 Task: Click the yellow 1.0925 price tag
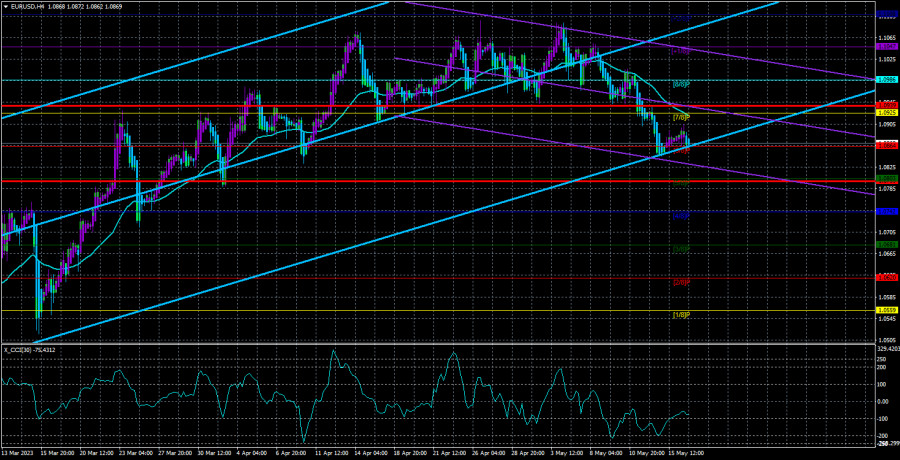pos(886,112)
